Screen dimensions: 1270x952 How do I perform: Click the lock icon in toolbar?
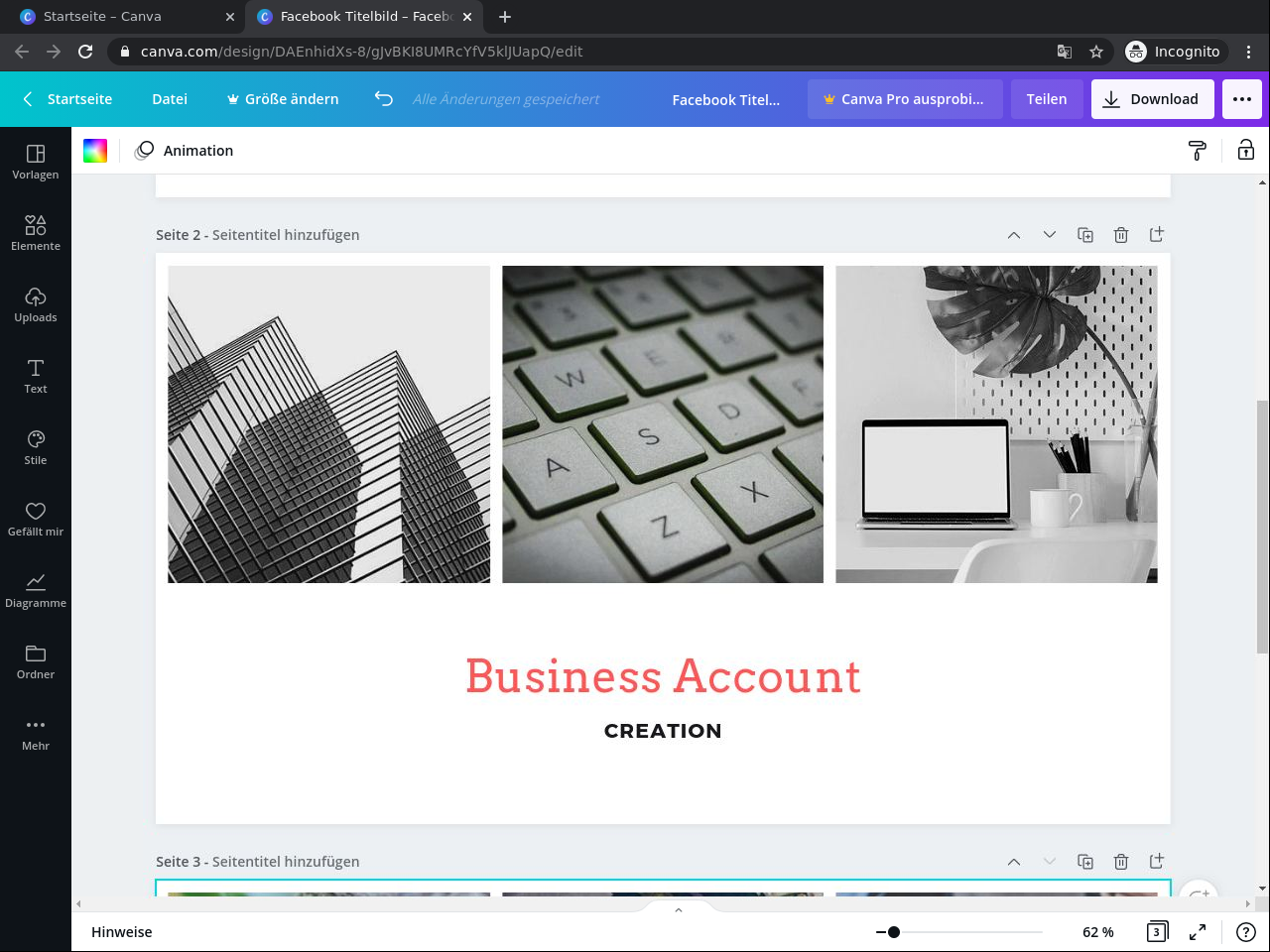click(x=1245, y=151)
